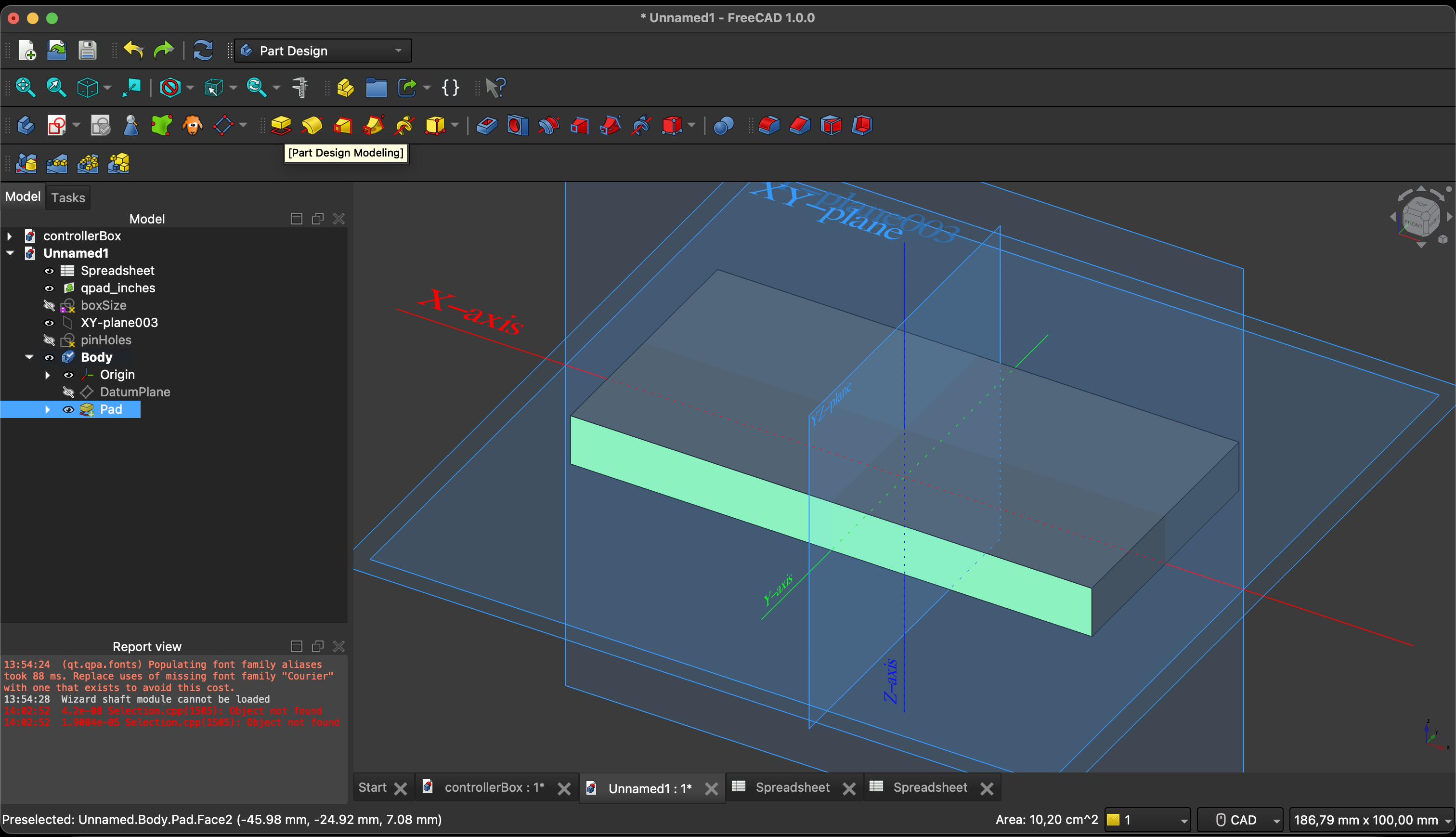Select the Hole tool
This screenshot has height=837, width=1456.
click(517, 125)
